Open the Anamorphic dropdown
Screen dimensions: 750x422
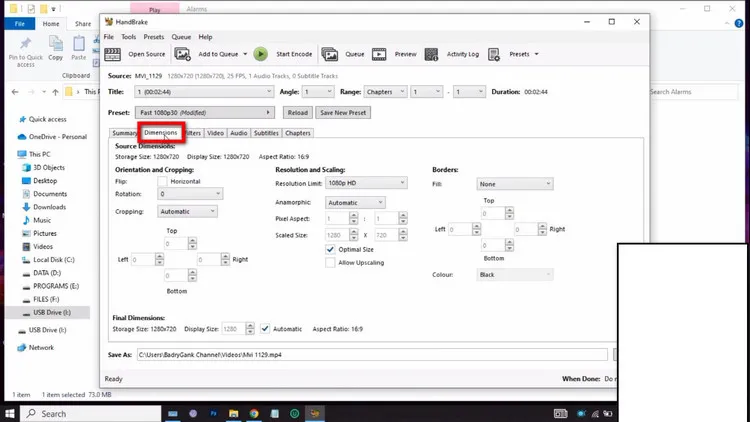355,203
